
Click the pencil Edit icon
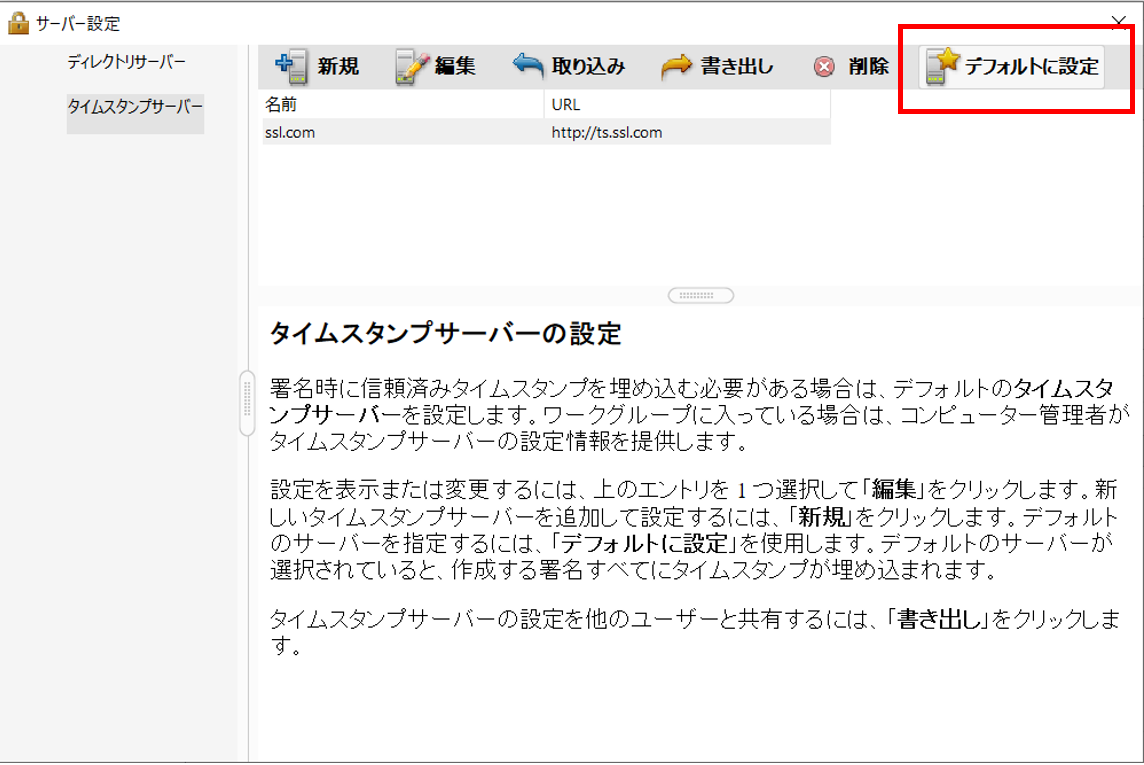tap(411, 66)
